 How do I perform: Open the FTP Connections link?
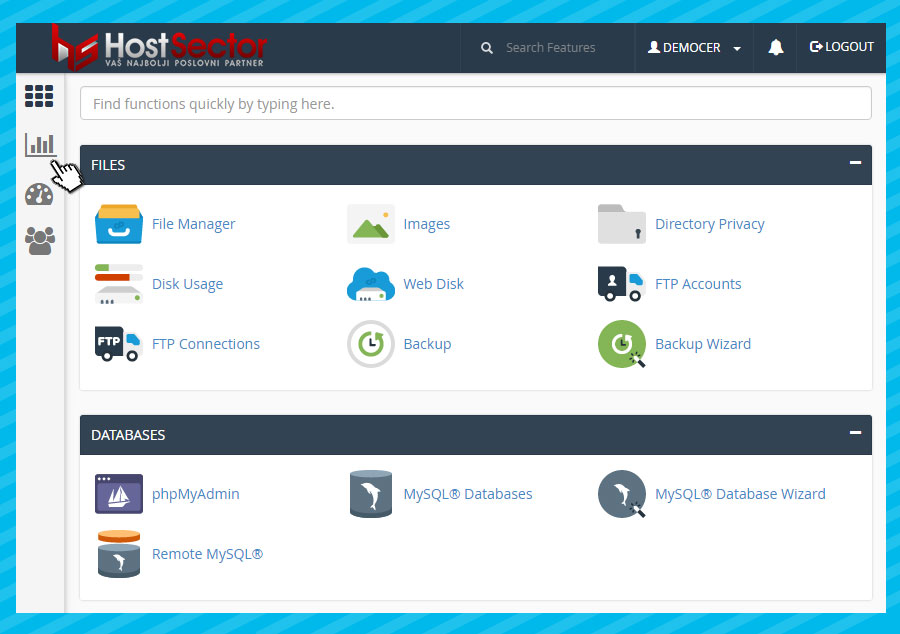point(205,344)
